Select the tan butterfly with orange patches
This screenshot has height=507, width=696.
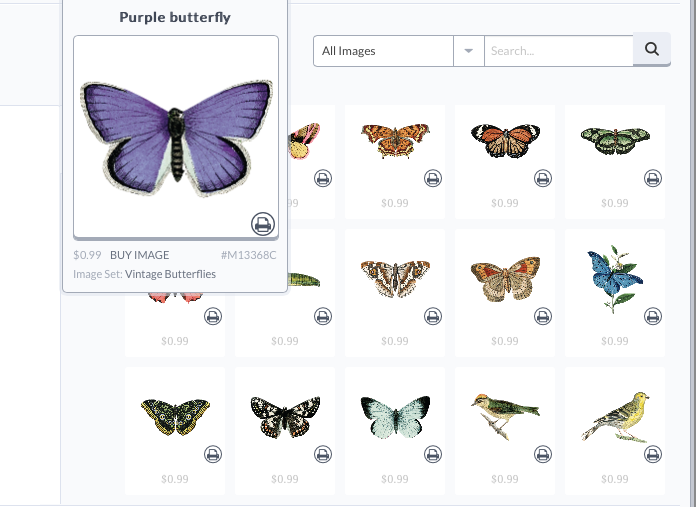pyautogui.click(x=505, y=278)
